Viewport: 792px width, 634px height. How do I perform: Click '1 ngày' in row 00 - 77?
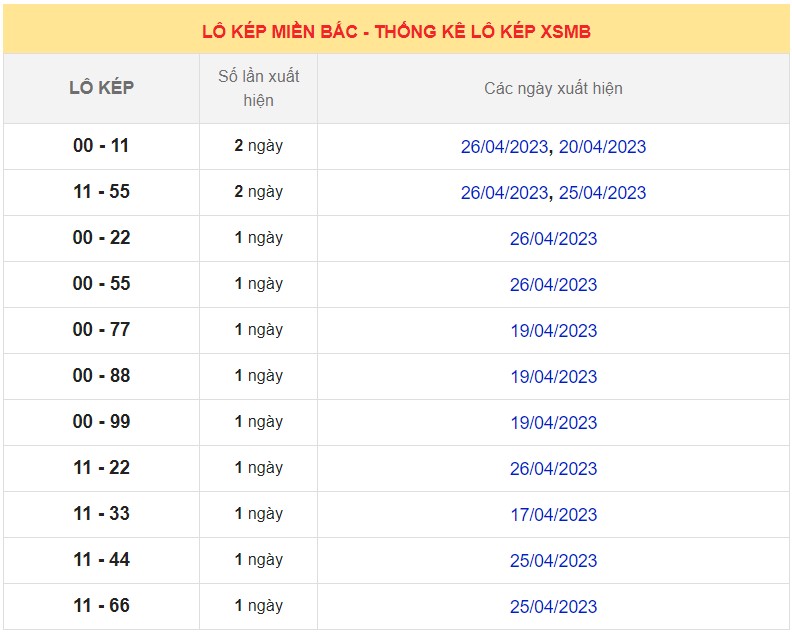[x=259, y=330]
